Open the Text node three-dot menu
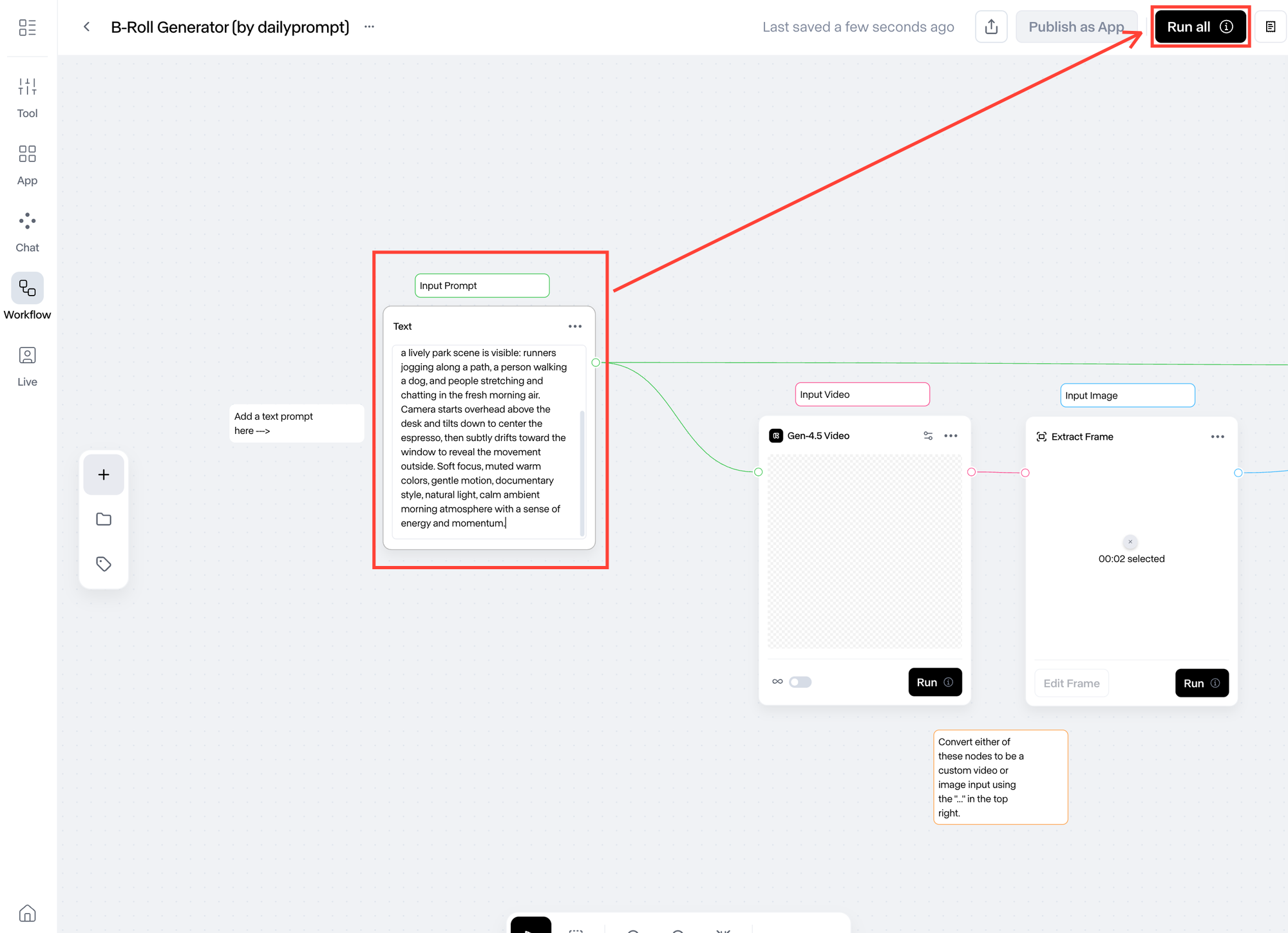Viewport: 1288px width, 933px height. 574,326
